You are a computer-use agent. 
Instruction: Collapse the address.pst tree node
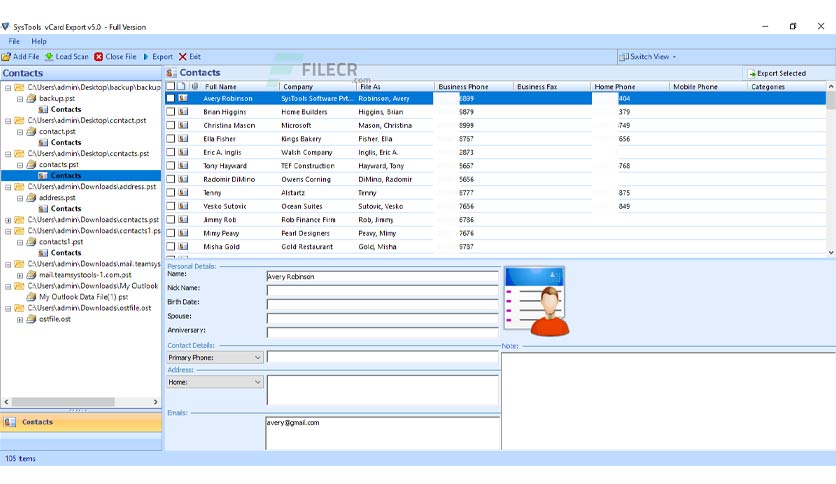[x=20, y=198]
